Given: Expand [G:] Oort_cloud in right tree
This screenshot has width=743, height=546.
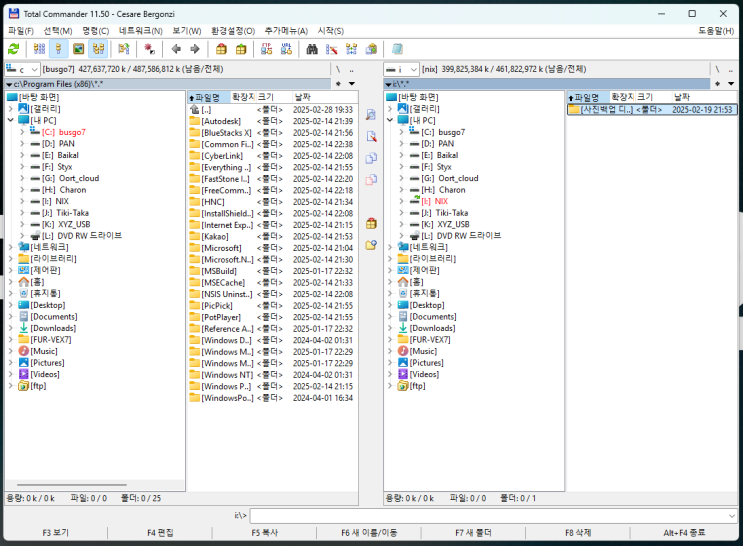Looking at the screenshot, I should (401, 178).
